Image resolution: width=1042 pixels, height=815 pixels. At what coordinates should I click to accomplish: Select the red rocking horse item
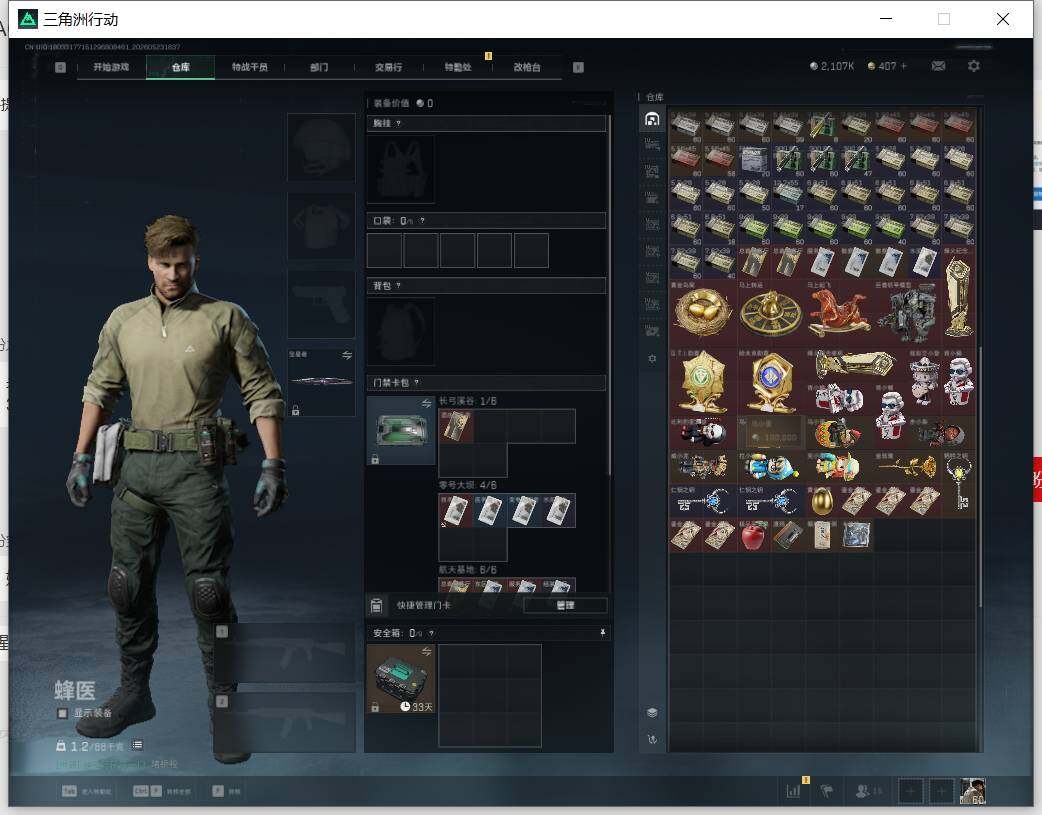[839, 312]
